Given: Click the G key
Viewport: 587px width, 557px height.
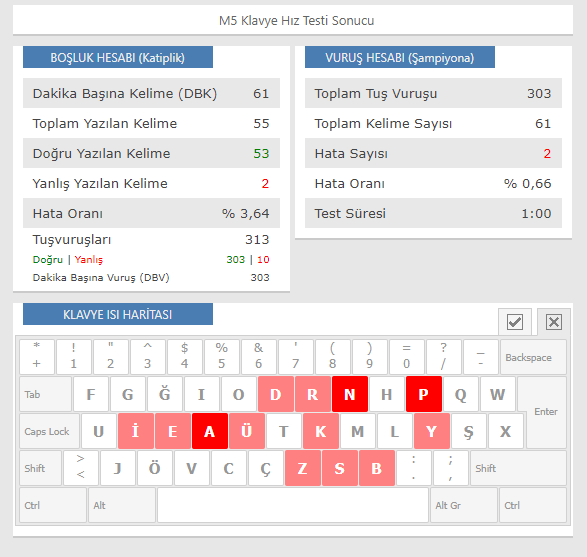Looking at the screenshot, I should pos(128,394).
